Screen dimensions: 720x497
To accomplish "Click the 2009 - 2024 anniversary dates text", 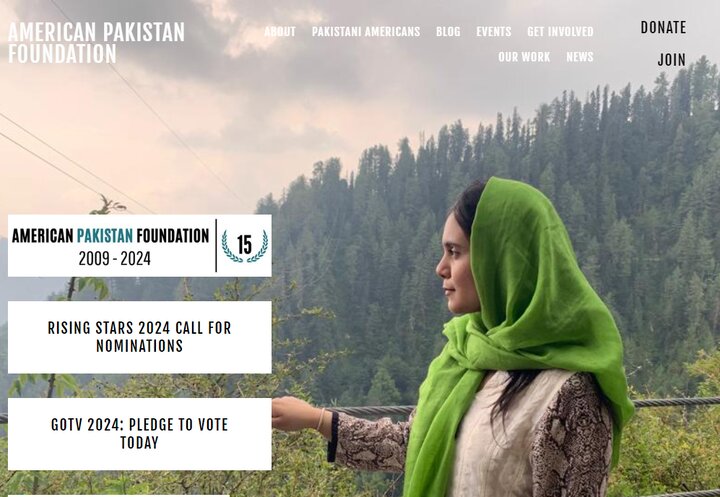I will [114, 259].
